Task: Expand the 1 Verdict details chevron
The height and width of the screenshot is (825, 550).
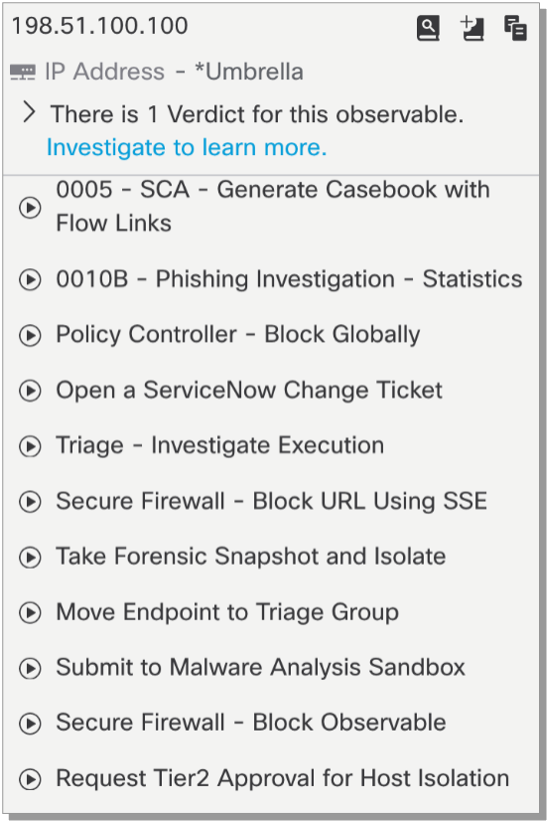Action: pyautogui.click(x=29, y=112)
